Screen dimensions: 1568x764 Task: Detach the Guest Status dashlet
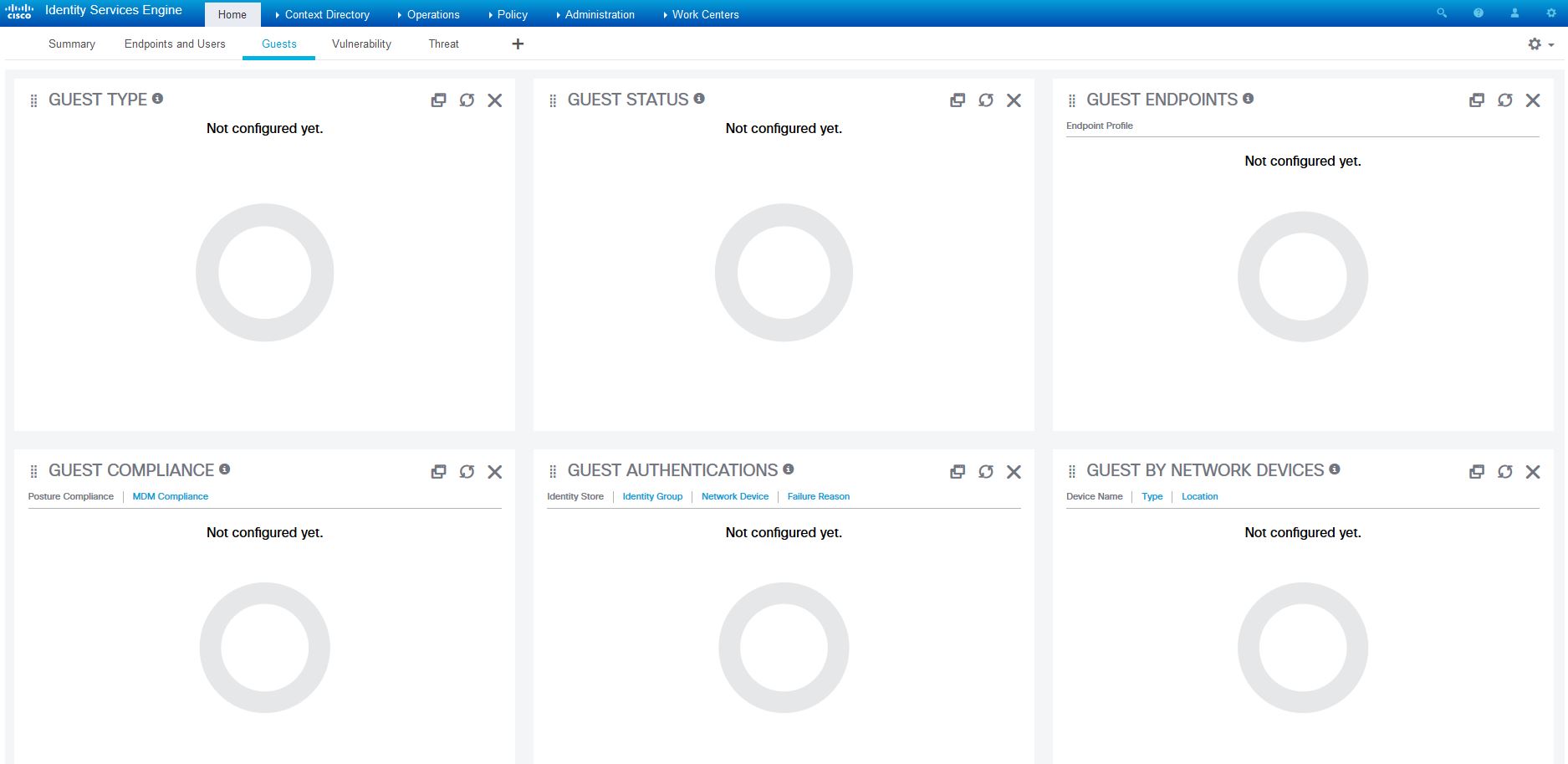pos(958,100)
